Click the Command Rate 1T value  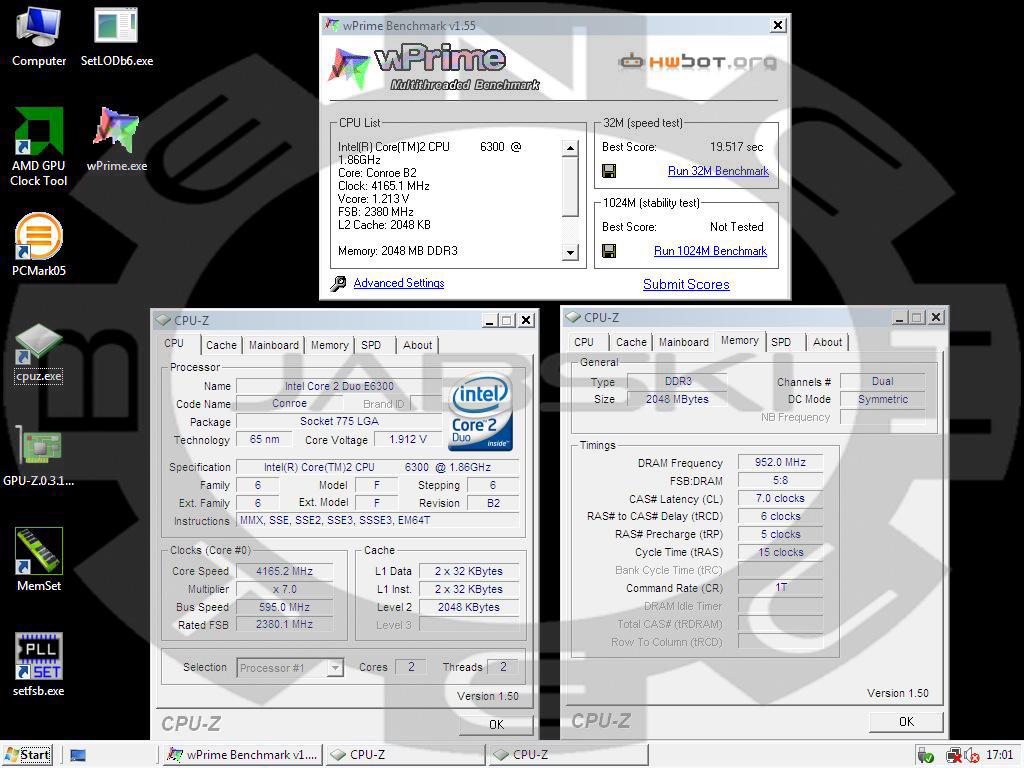coord(780,588)
